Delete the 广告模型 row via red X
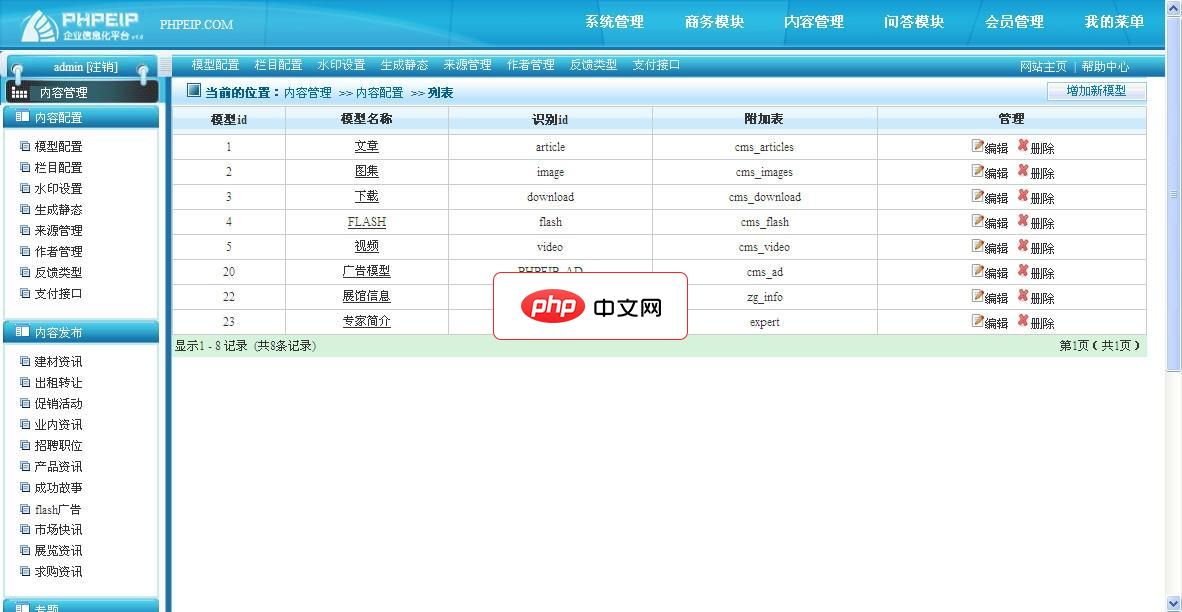Screen dimensions: 1182x612 tap(1023, 271)
